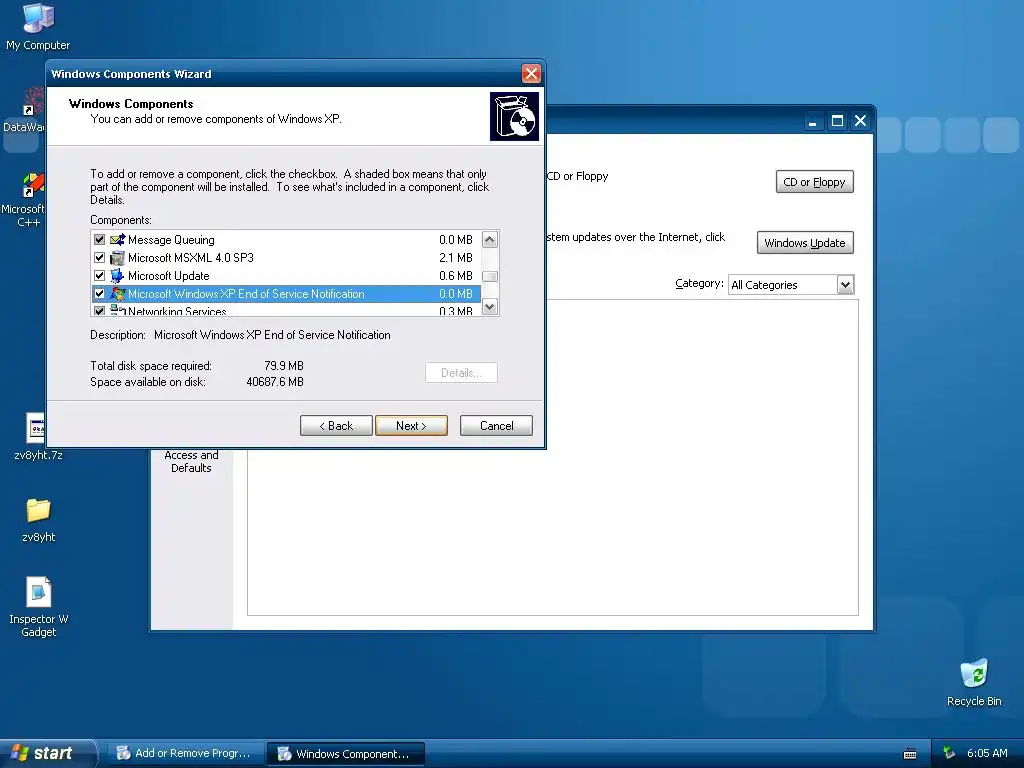The height and width of the screenshot is (768, 1024).
Task: Click the Category dropdown arrow button
Action: [845, 285]
